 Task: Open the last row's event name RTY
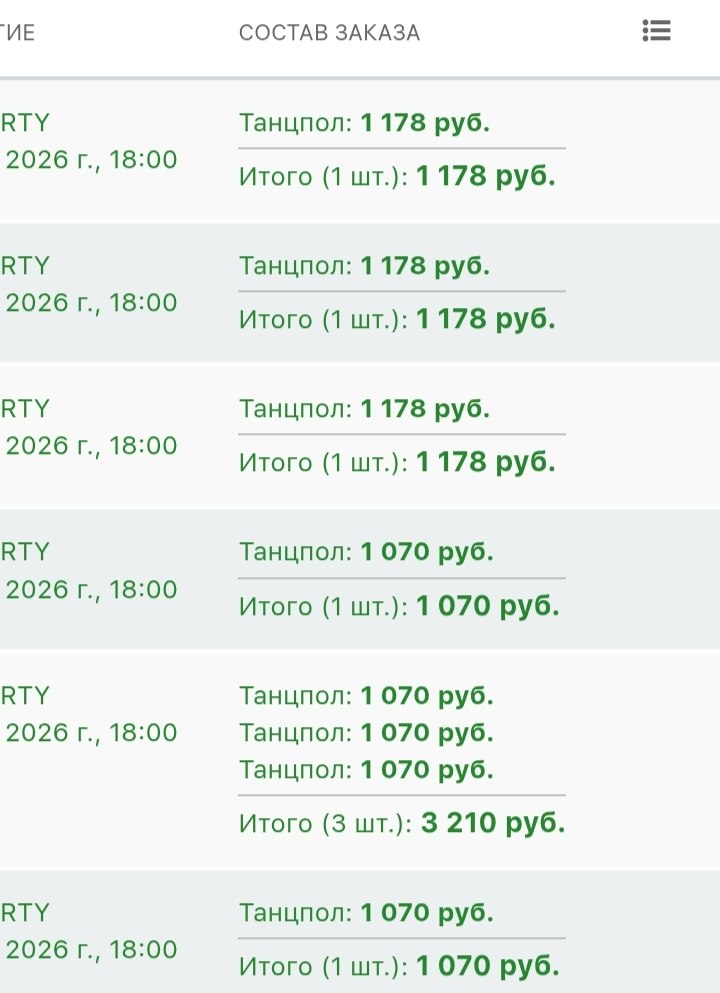click(25, 913)
